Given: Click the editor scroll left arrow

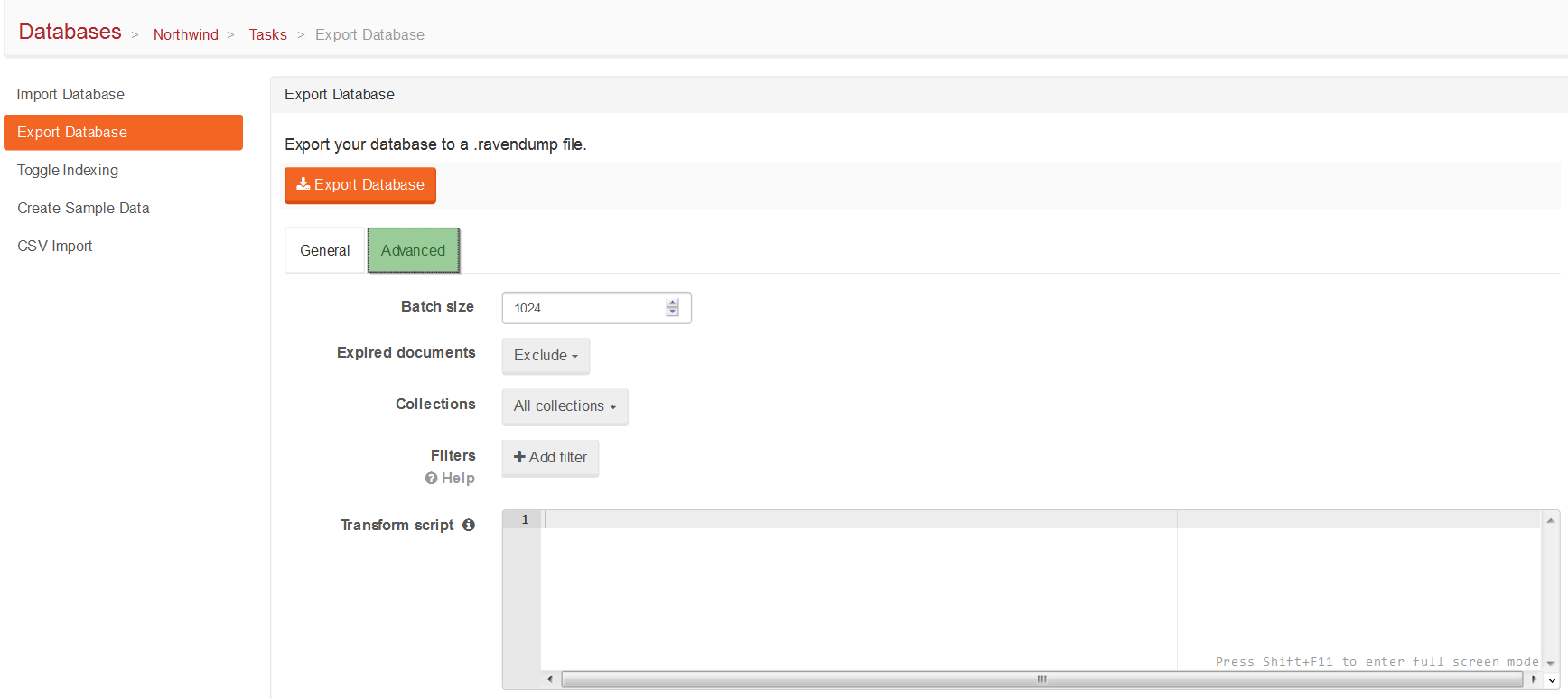Looking at the screenshot, I should (550, 679).
